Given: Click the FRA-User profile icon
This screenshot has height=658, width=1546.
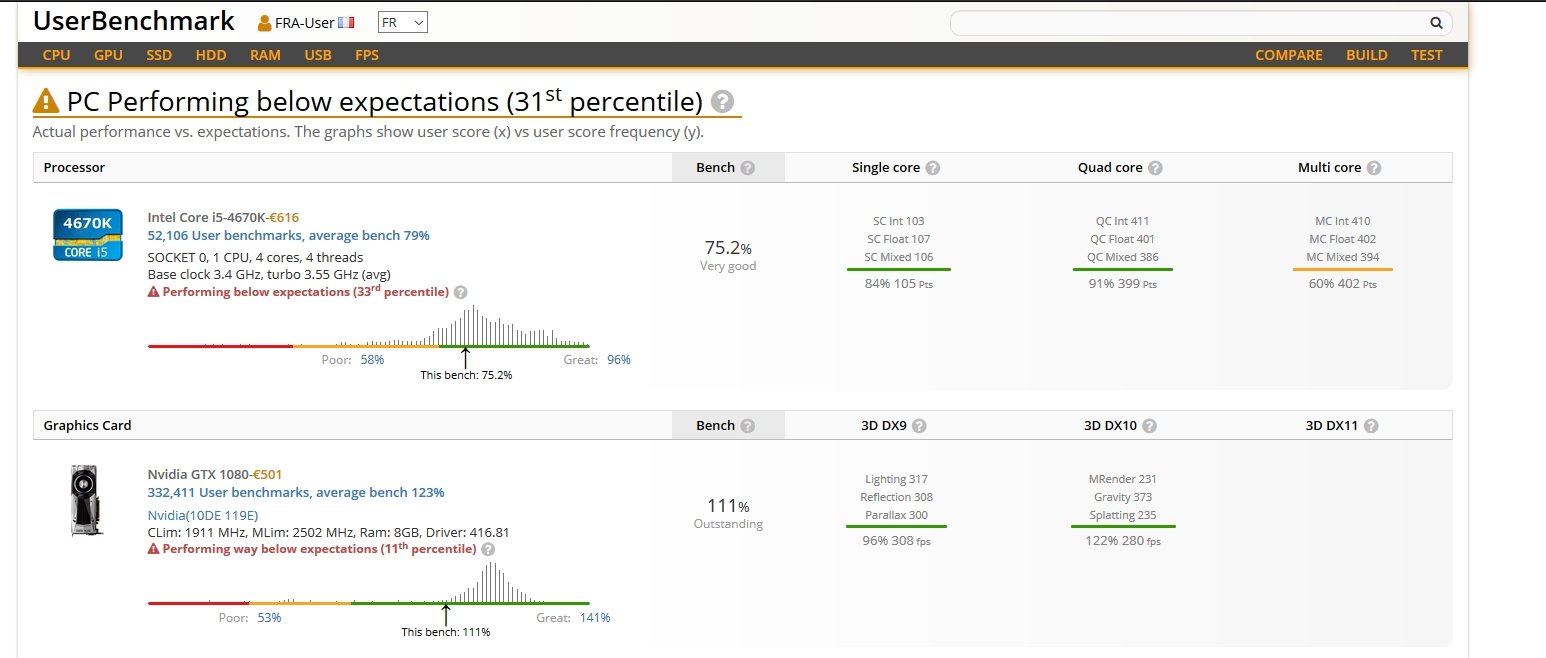Looking at the screenshot, I should [x=265, y=23].
